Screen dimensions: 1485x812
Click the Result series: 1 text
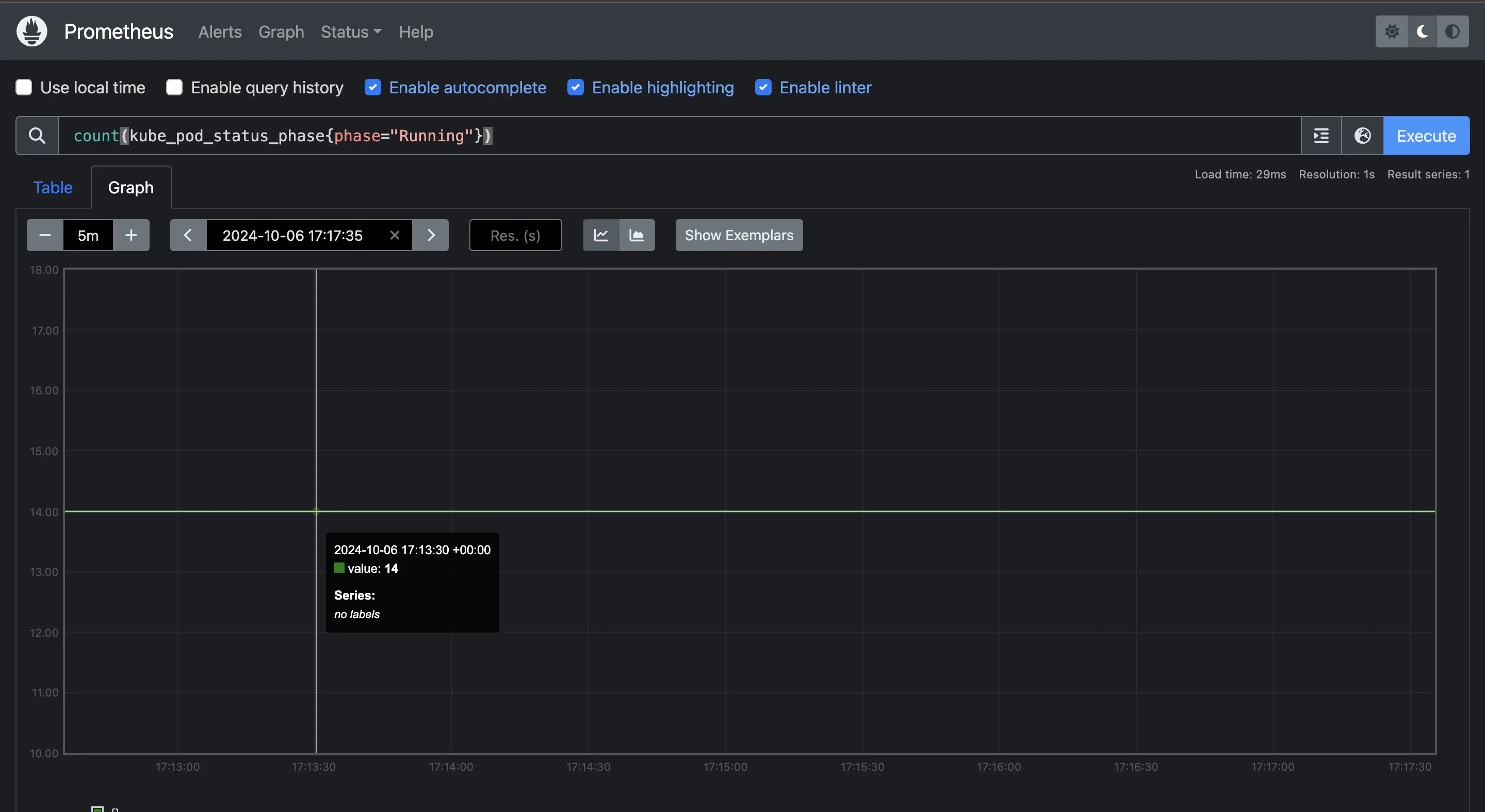(x=1428, y=174)
